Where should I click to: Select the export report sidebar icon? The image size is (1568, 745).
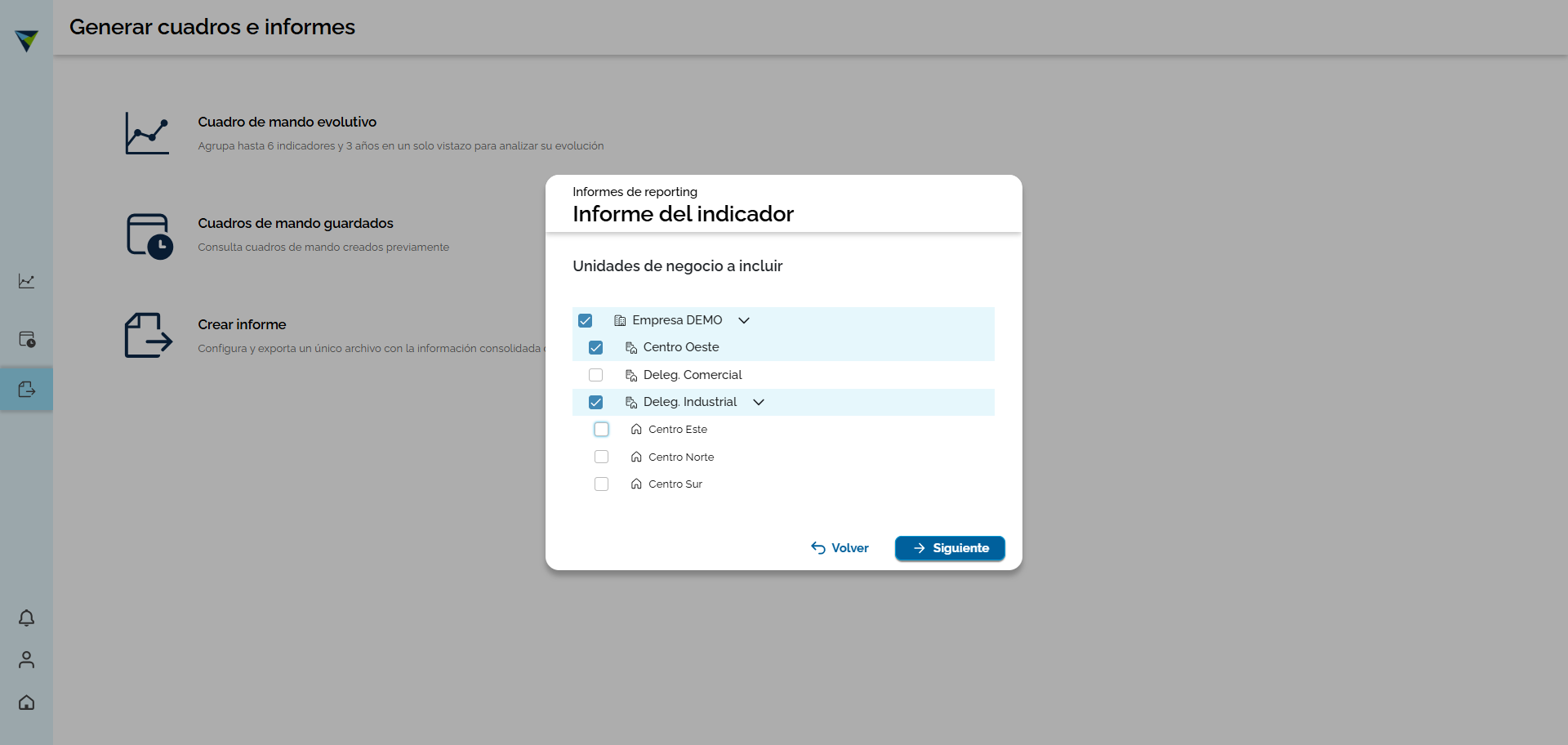click(26, 390)
